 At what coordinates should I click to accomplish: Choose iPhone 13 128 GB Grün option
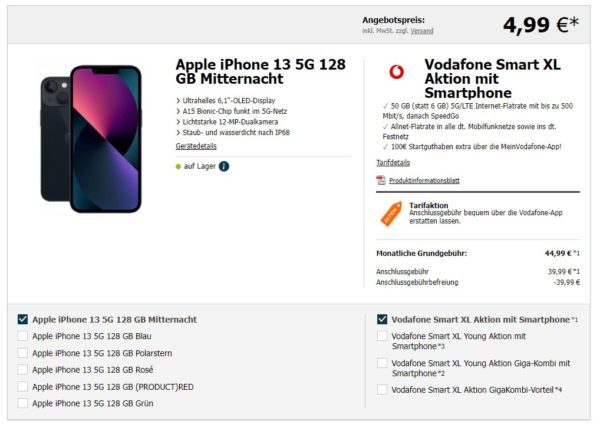(23, 403)
